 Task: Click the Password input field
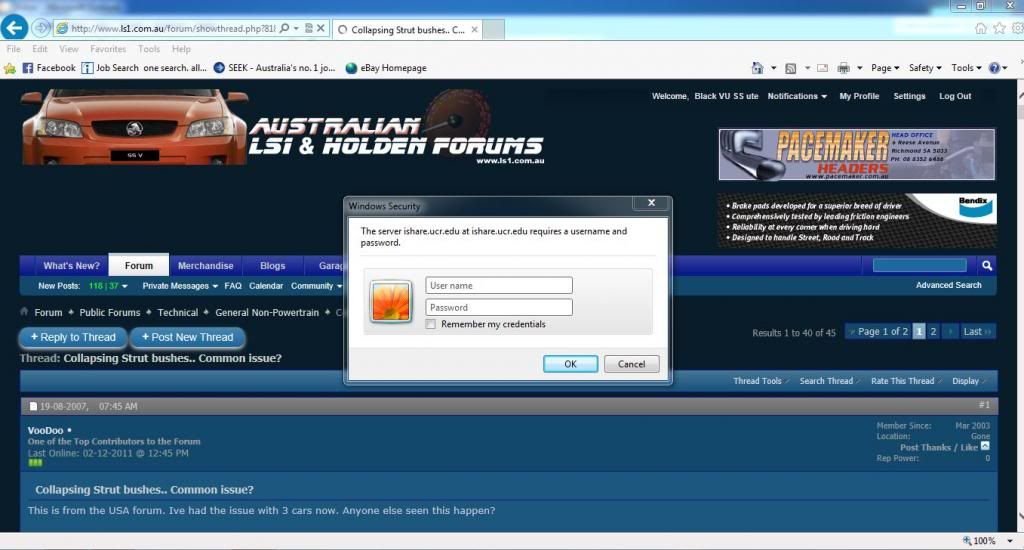click(499, 308)
